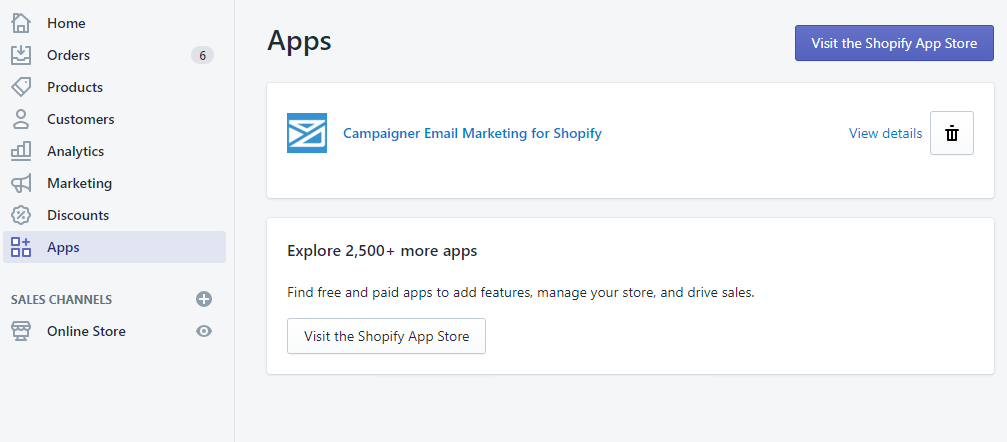Click the Campaigner envelope logo
The height and width of the screenshot is (442, 1007).
coord(307,133)
